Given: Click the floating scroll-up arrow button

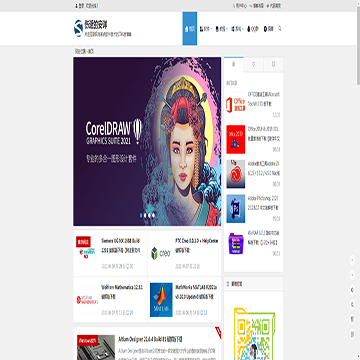Looking at the screenshot, I should click(x=353, y=259).
